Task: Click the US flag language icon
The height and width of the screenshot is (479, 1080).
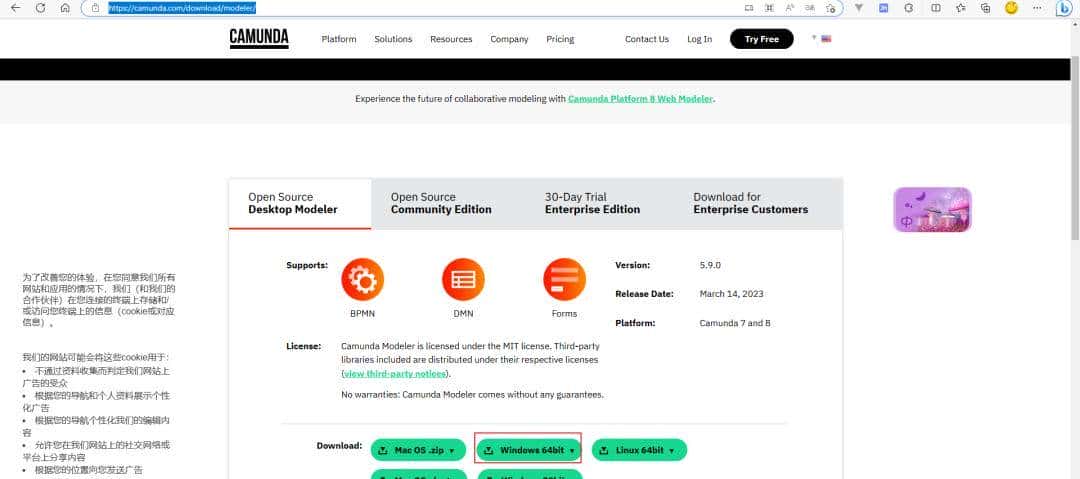Action: [827, 39]
